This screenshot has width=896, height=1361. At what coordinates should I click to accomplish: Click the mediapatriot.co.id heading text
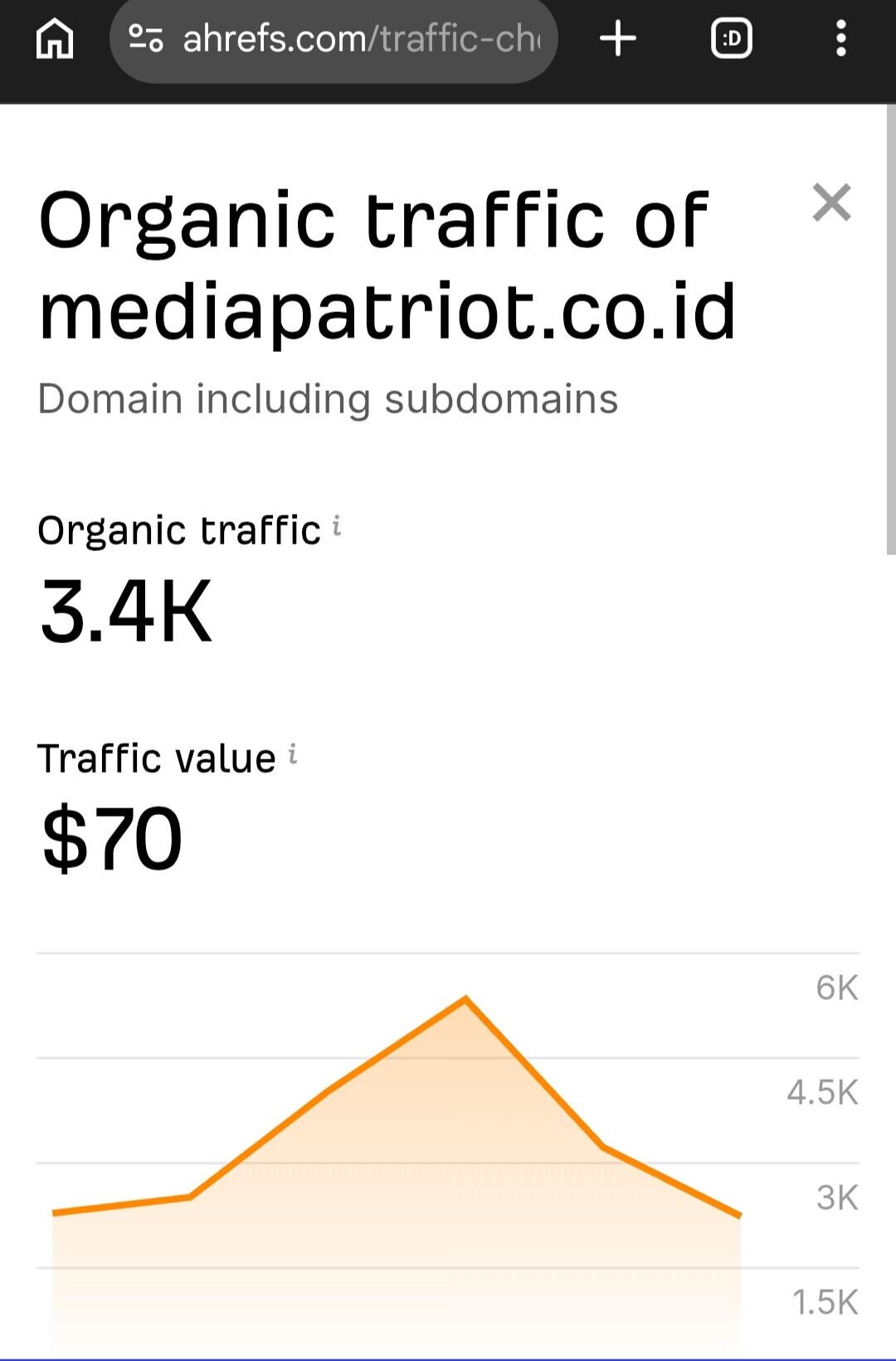coord(387,312)
